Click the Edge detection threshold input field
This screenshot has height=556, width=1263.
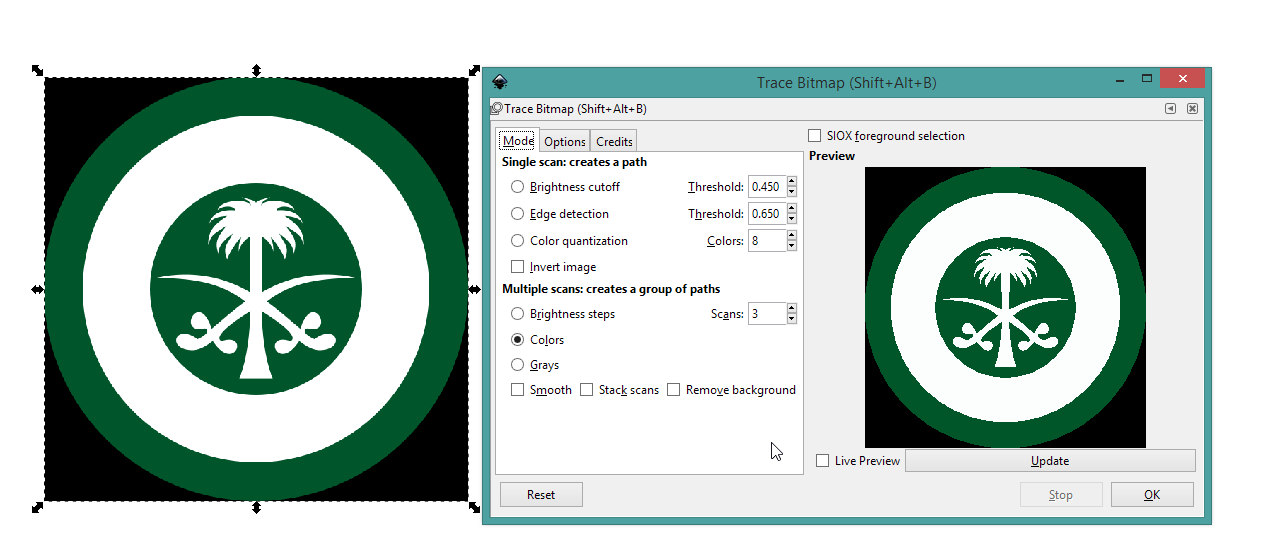[766, 214]
